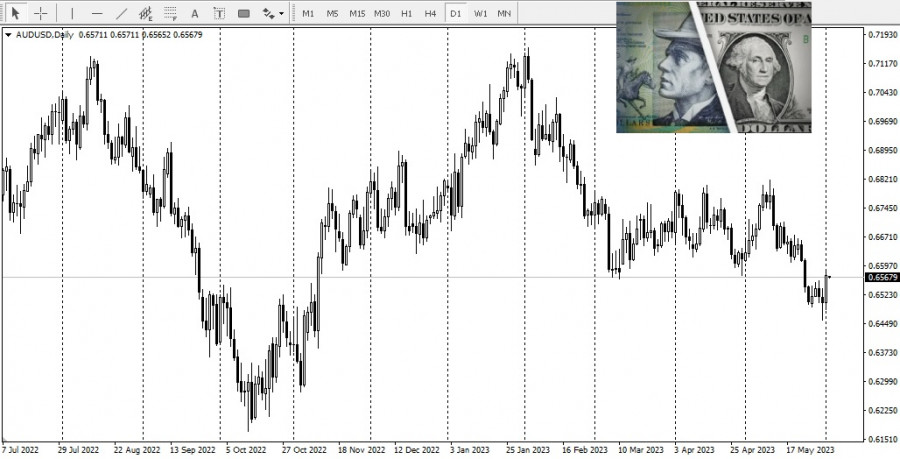Click the 0.63730 price scale label
This screenshot has width=900, height=459.
(883, 353)
